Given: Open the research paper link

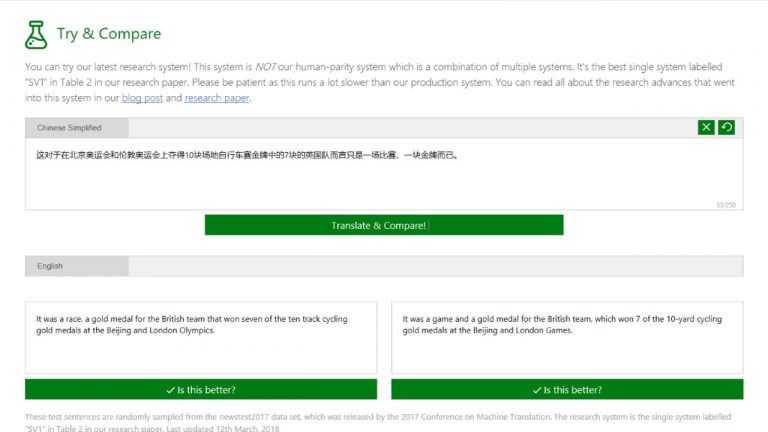Looking at the screenshot, I should pos(217,98).
